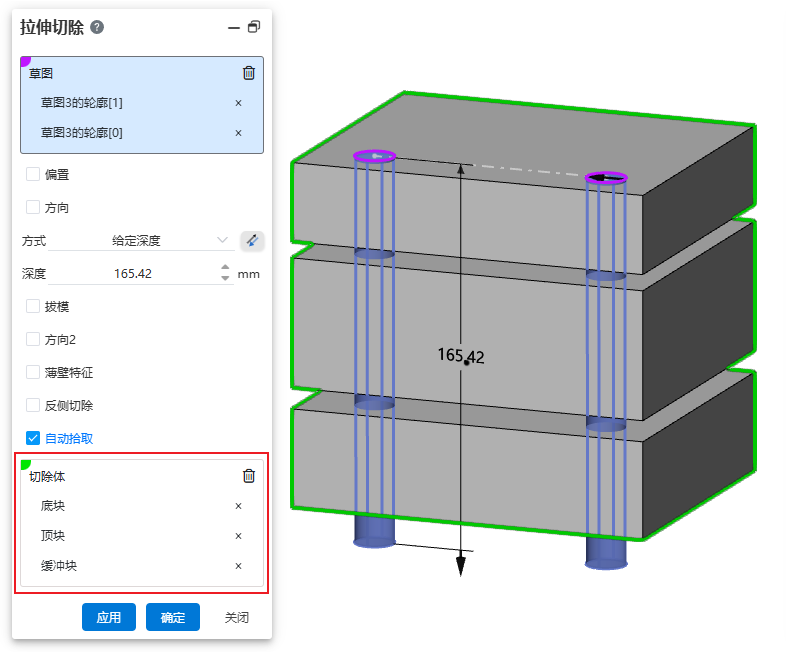Click the 关闭 close link
This screenshot has width=786, height=652.
point(236,617)
